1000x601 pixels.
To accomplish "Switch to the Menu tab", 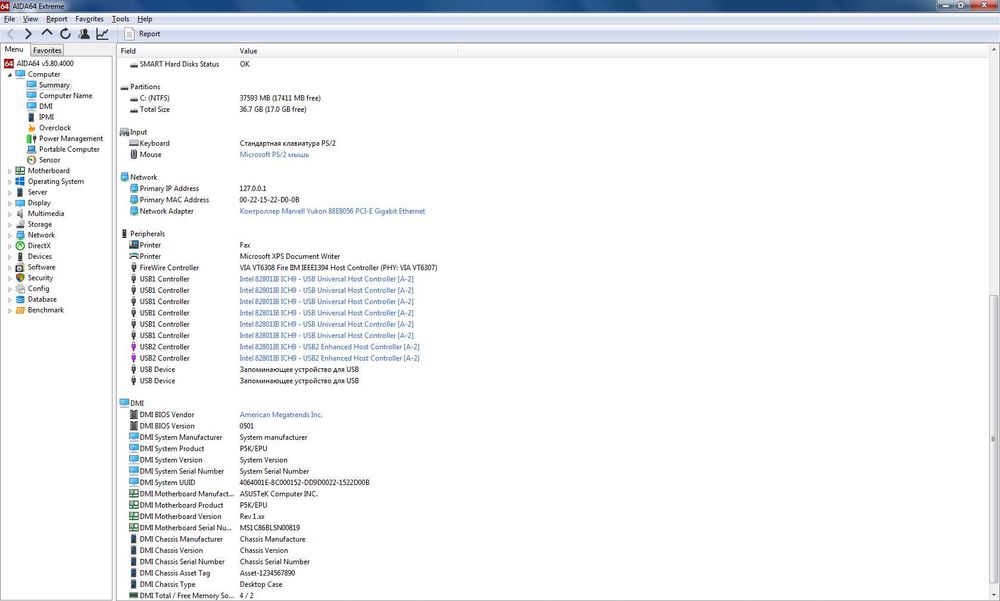I will (x=14, y=49).
